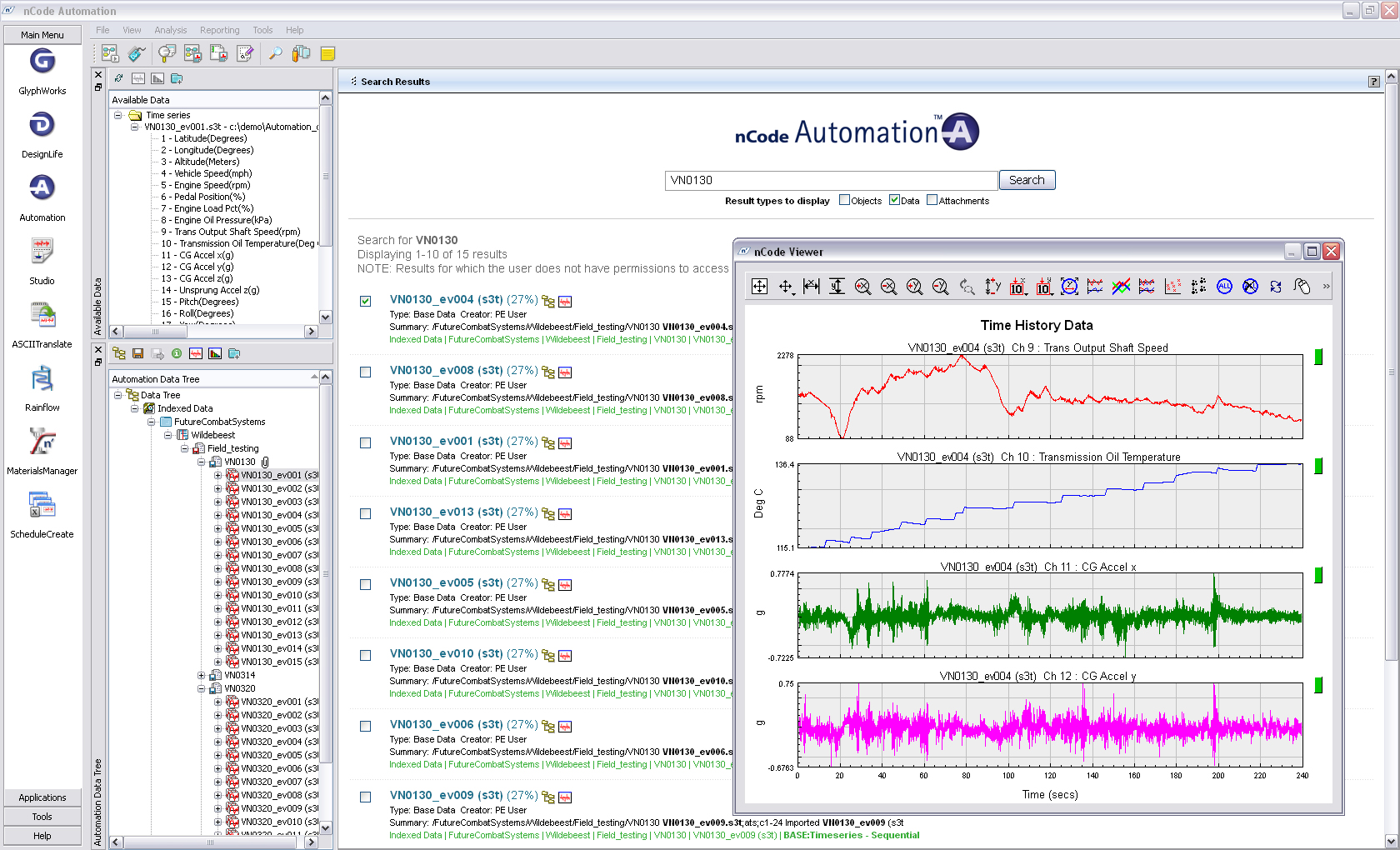
Task: Collapse the VN0320 tree node
Action: tap(201, 689)
